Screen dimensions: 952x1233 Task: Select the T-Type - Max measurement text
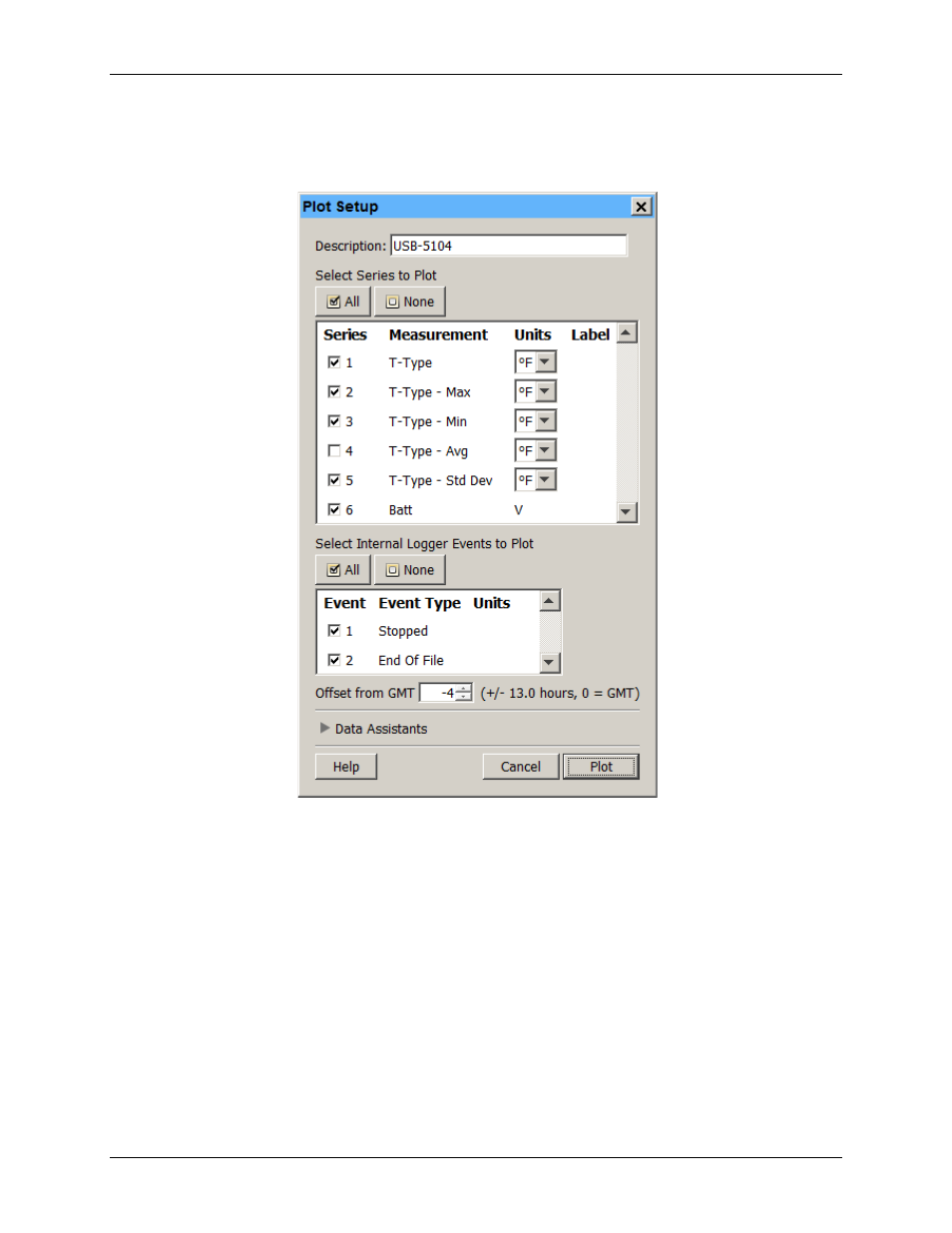tap(430, 392)
